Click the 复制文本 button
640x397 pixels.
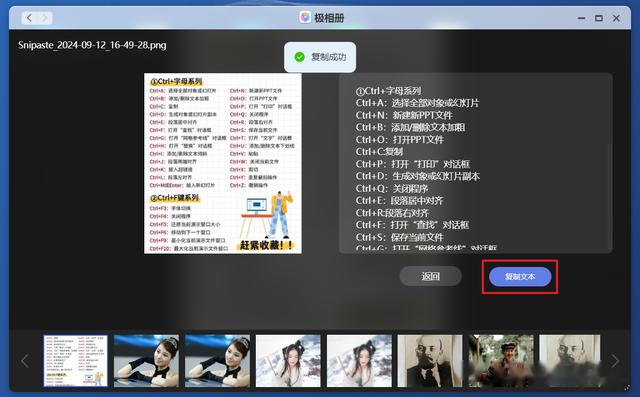click(x=520, y=277)
